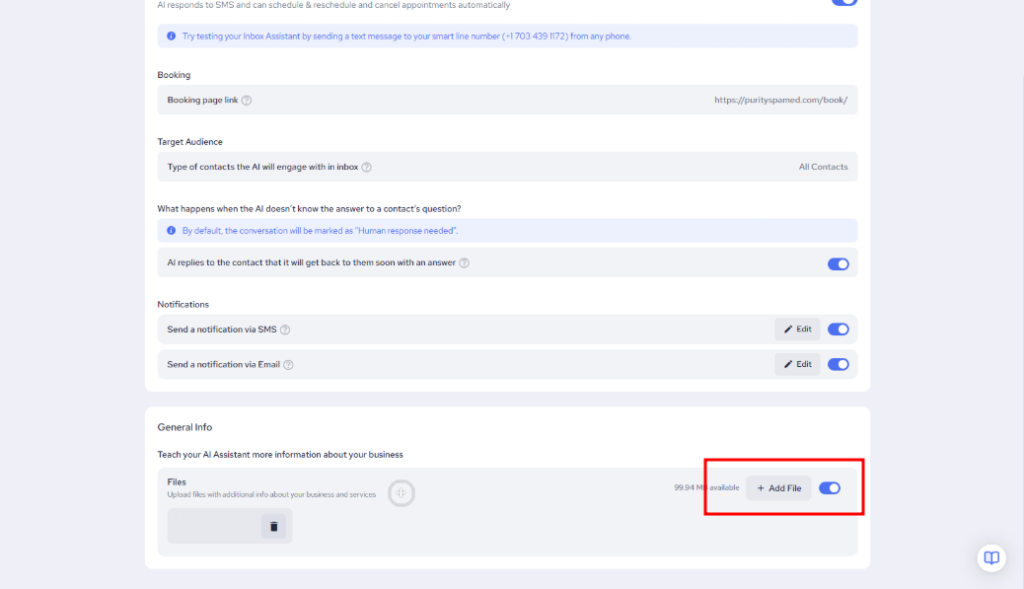Click help icon next to SMS notification
This screenshot has height=589, width=1024.
pyautogui.click(x=285, y=330)
